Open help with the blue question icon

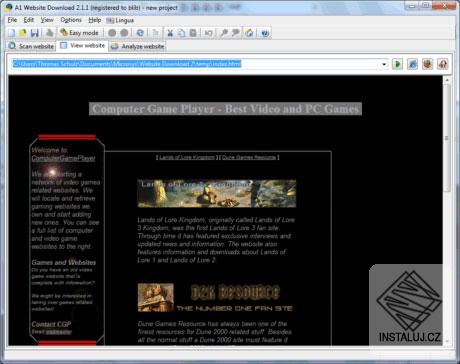tap(265, 33)
